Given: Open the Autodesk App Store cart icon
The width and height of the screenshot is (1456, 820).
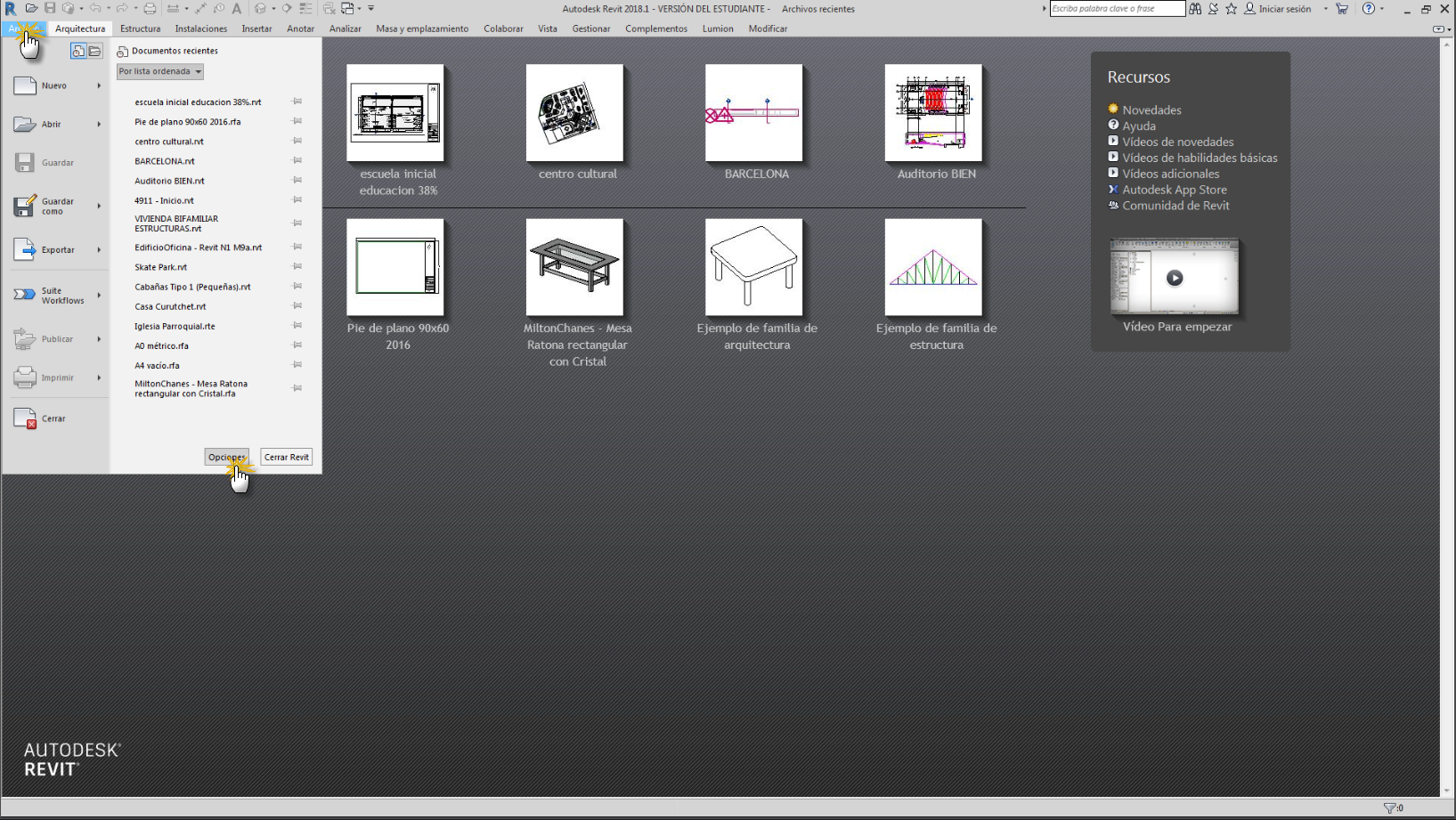Looking at the screenshot, I should 1342,8.
